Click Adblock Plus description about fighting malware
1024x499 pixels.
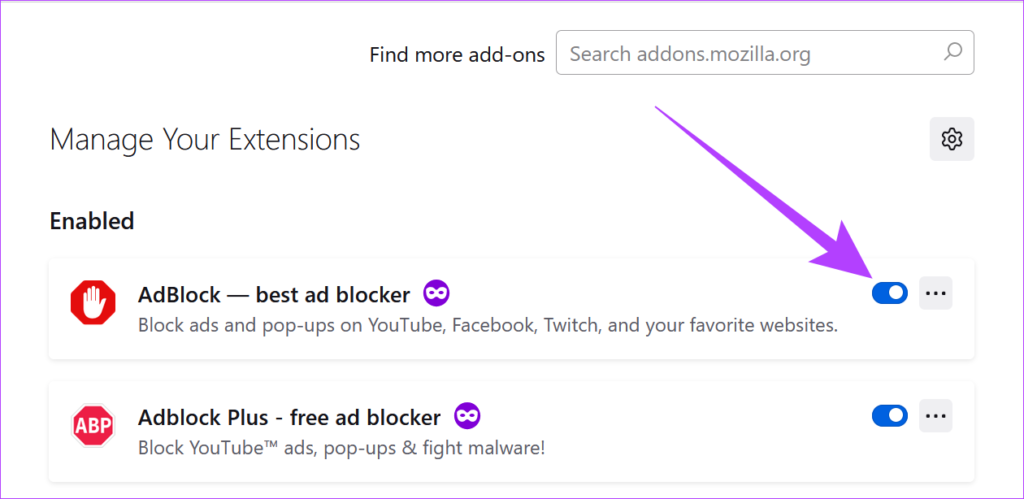click(x=342, y=448)
